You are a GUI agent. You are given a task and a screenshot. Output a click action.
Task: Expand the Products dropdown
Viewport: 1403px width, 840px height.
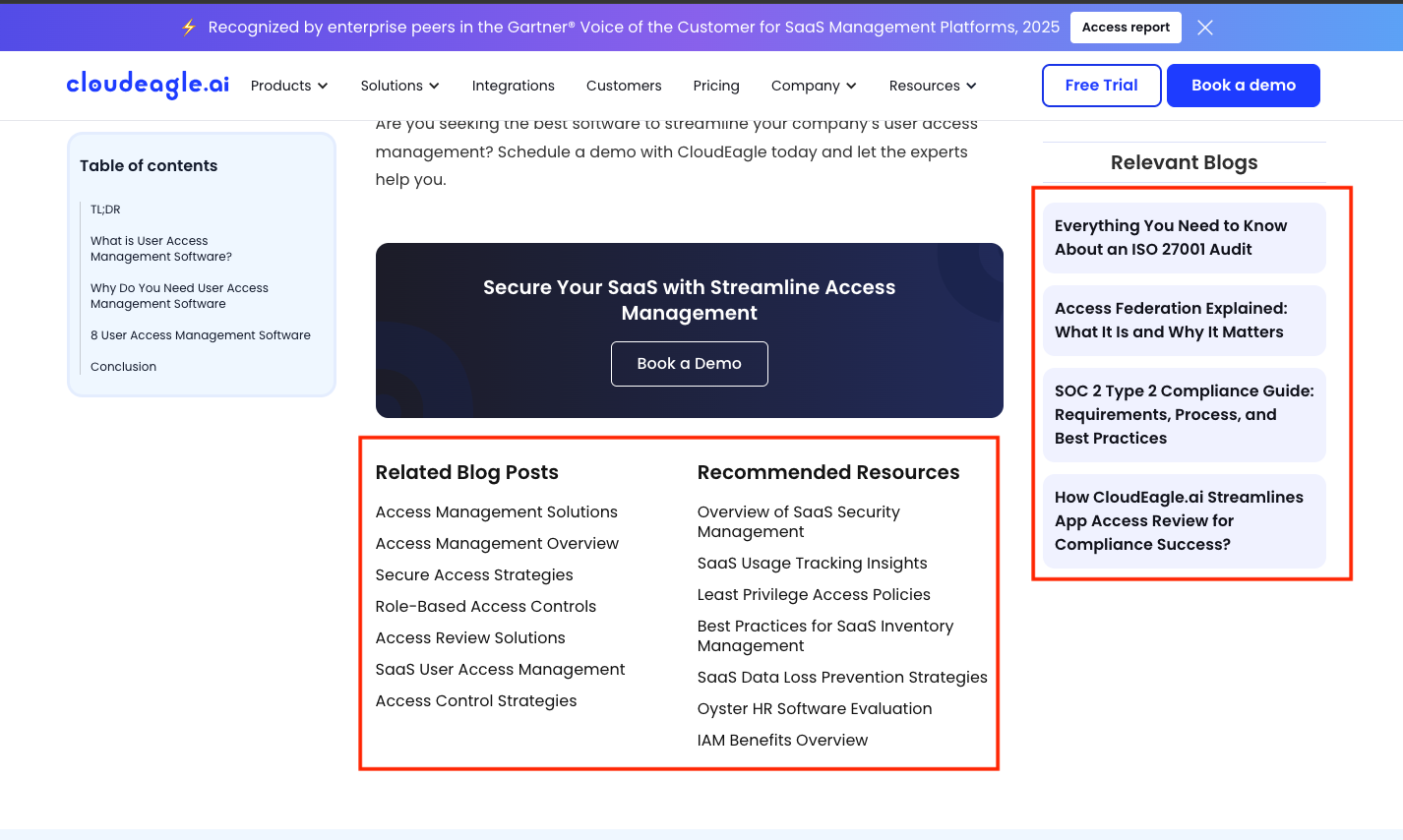click(288, 86)
